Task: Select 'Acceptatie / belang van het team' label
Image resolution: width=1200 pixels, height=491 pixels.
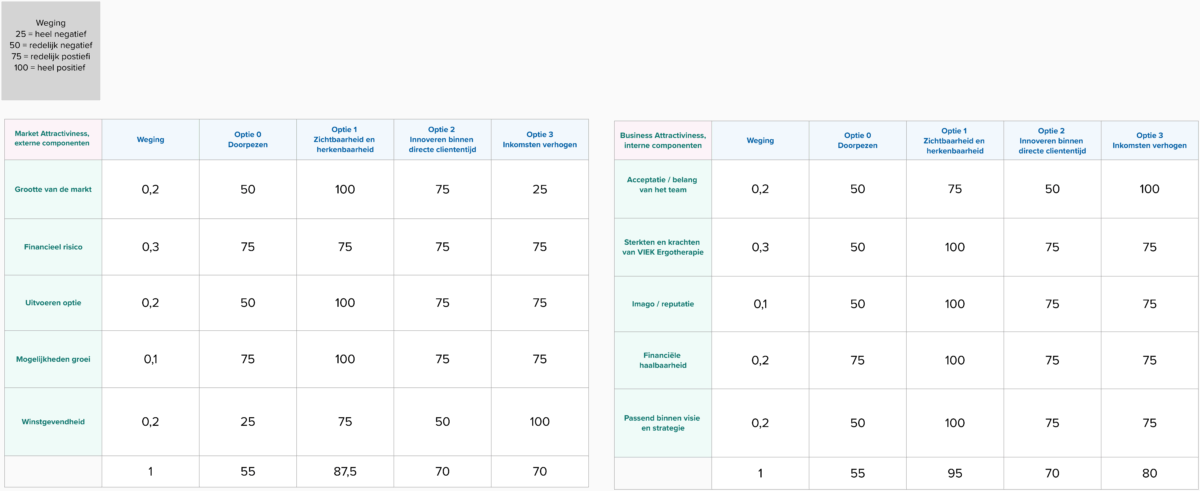Action: 663,189
